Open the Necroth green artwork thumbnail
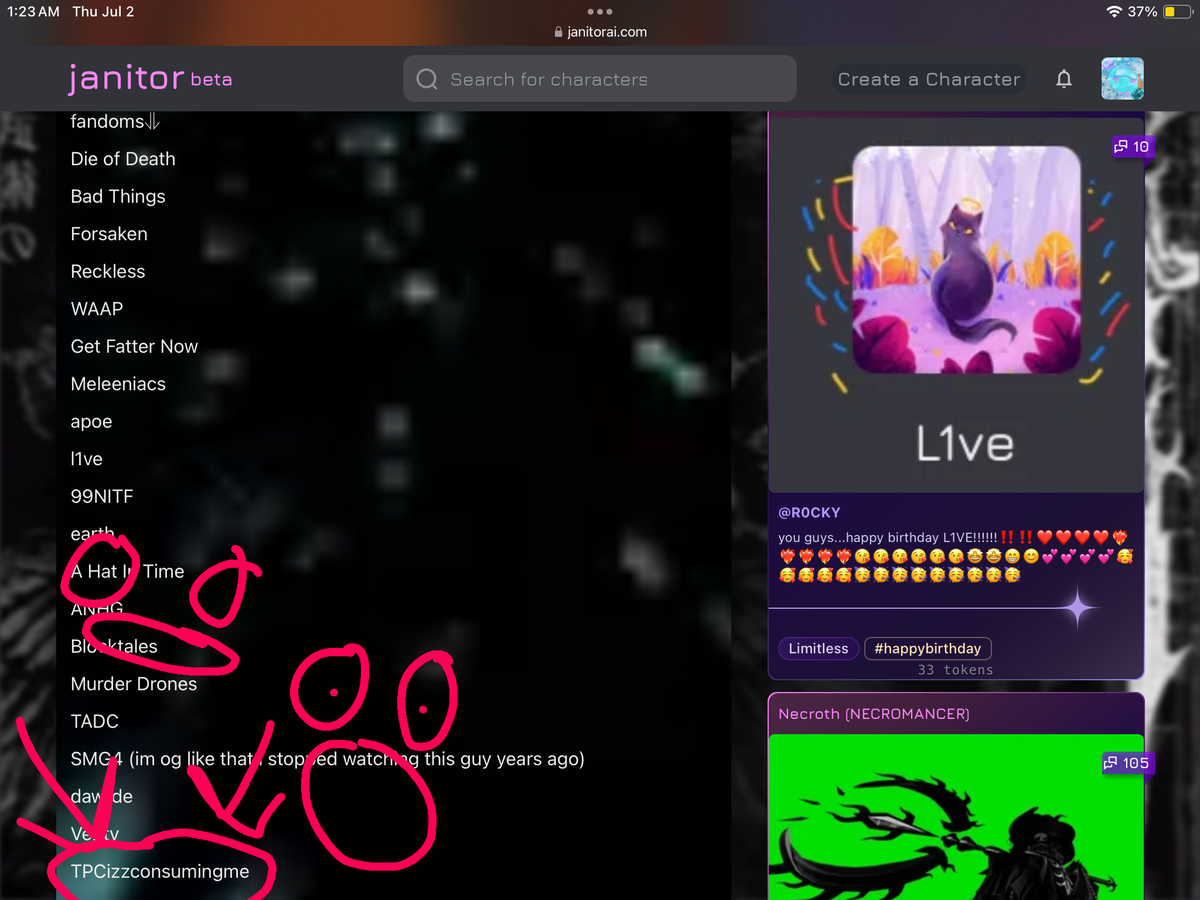1200x900 pixels. (955, 817)
